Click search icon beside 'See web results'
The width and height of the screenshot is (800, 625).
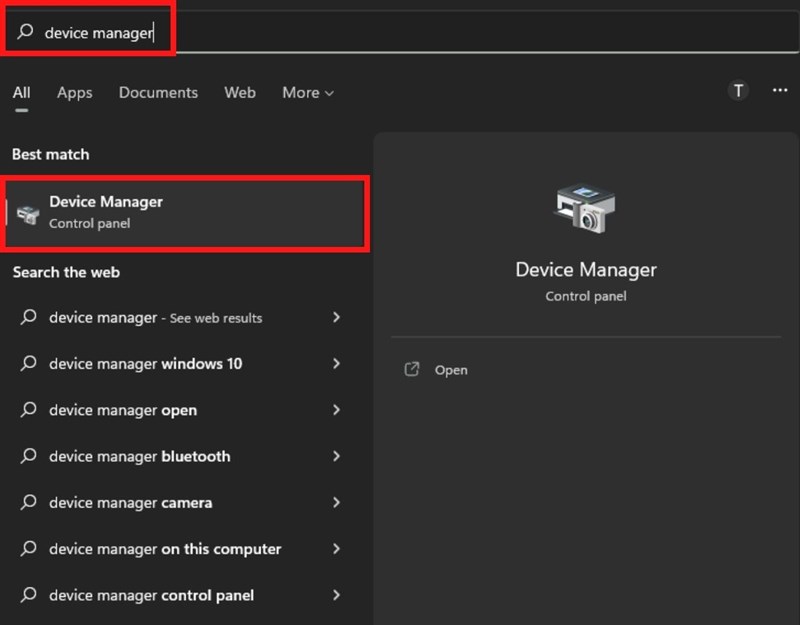(x=29, y=317)
